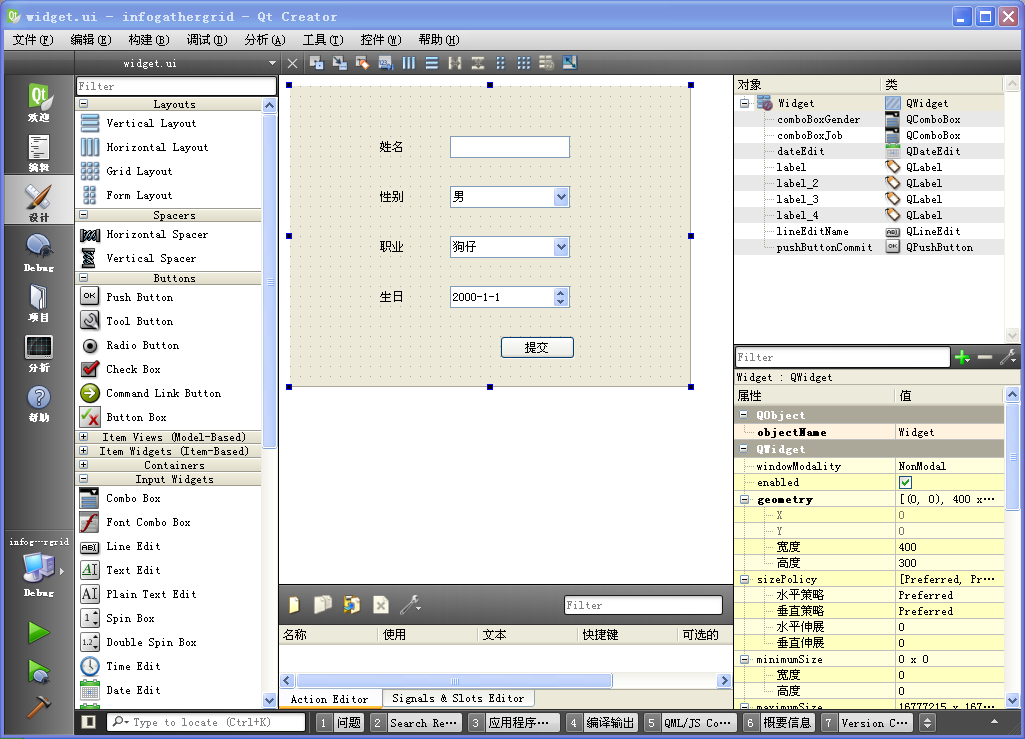
Task: Open the 概要信息 output pane
Action: (779, 723)
